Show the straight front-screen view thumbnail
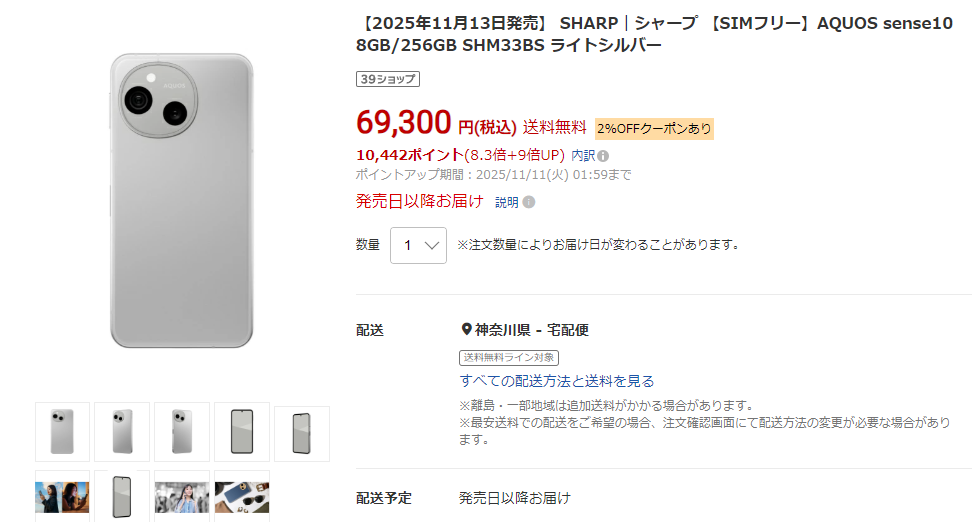Image resolution: width=976 pixels, height=522 pixels. click(x=242, y=432)
